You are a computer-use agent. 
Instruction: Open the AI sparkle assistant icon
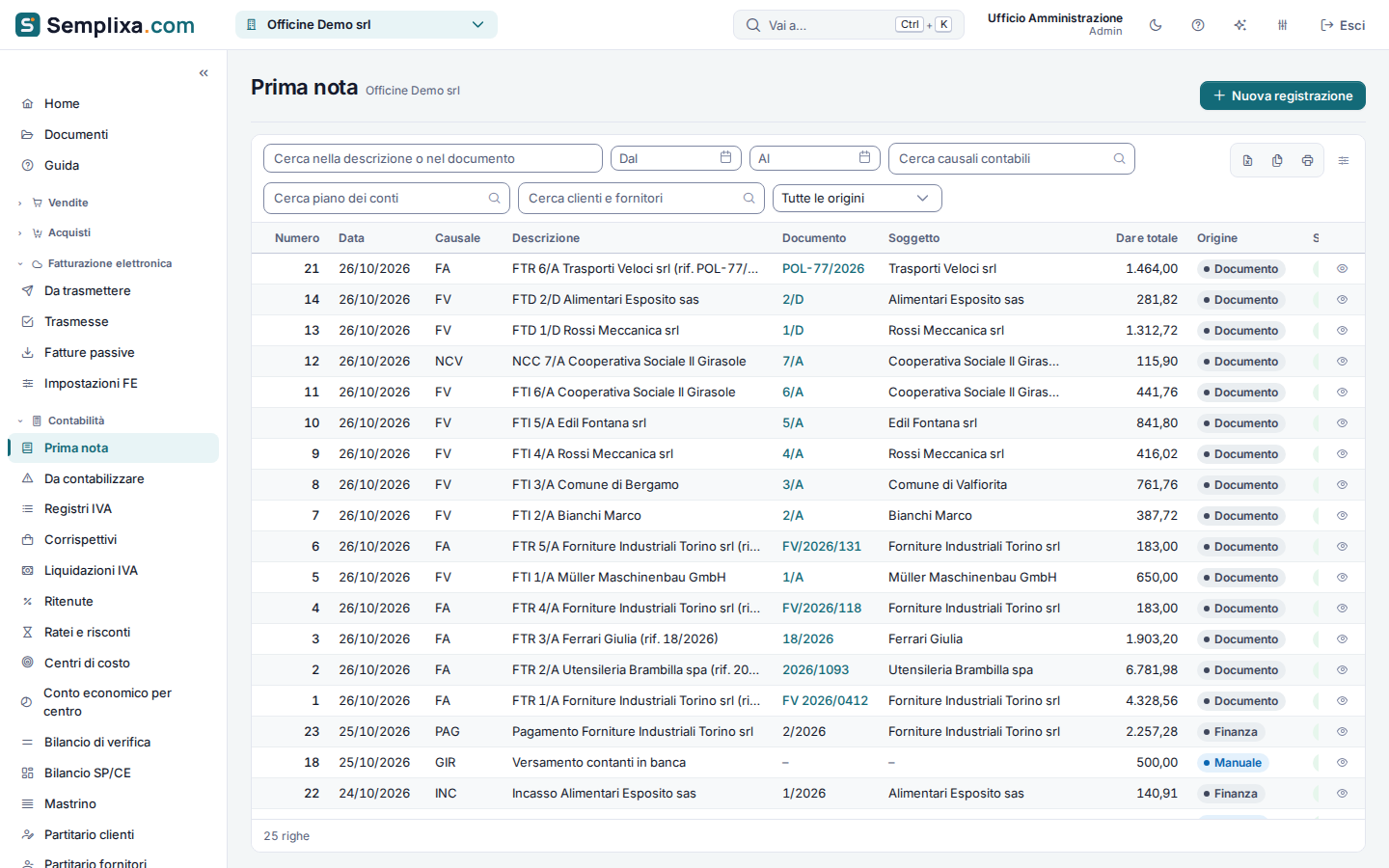(1240, 25)
